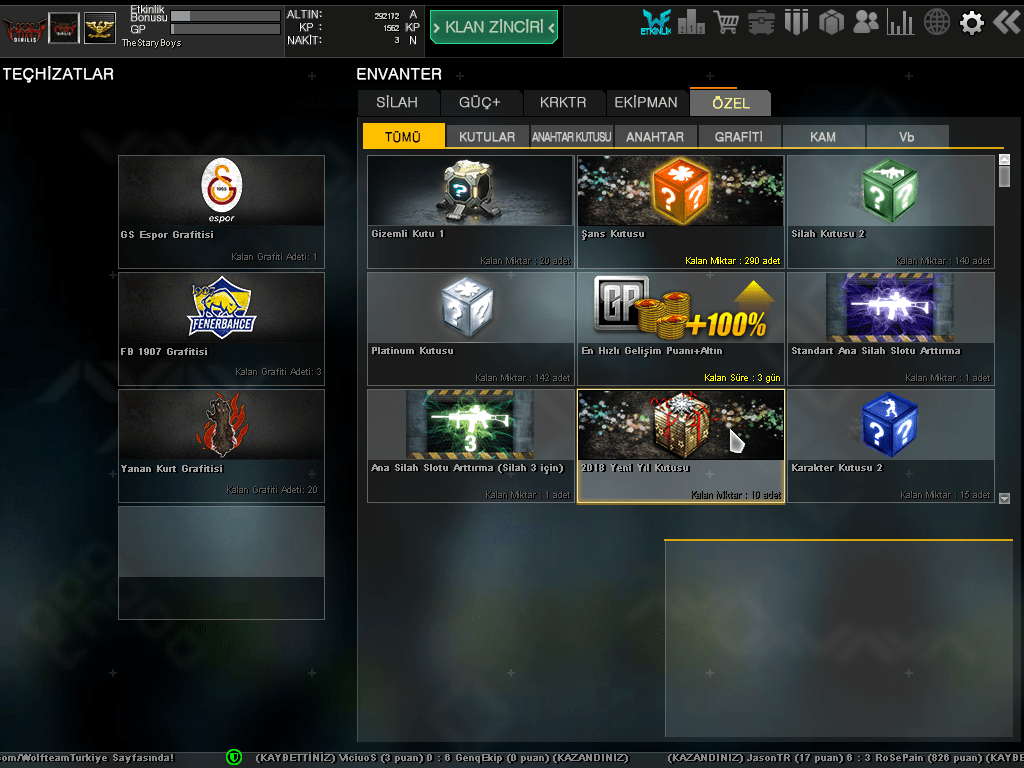The image size is (1024, 768).
Task: Click the ENVANTER heading
Action: tap(399, 74)
